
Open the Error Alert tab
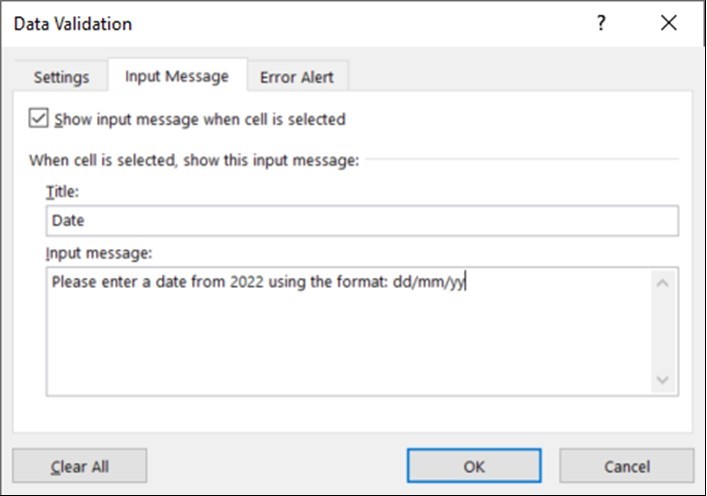point(297,77)
